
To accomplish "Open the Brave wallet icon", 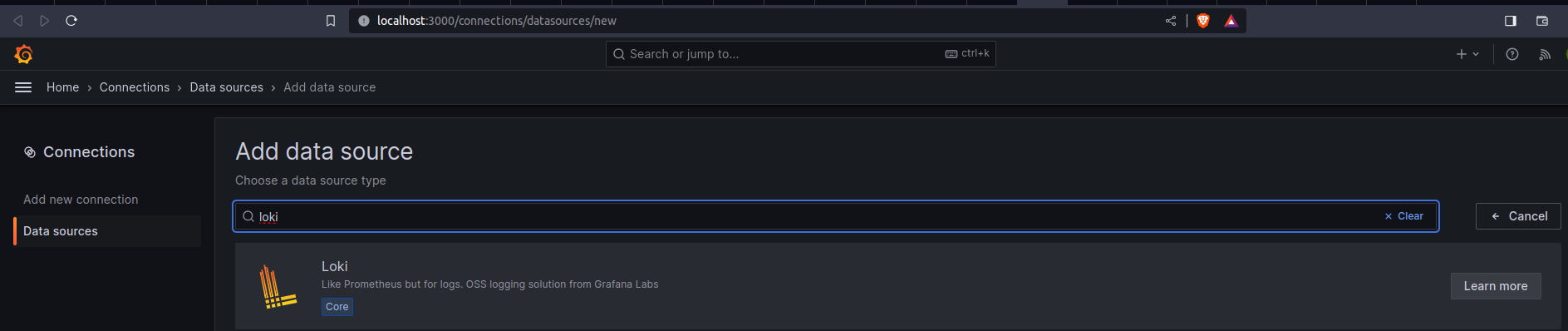I will click(1542, 21).
